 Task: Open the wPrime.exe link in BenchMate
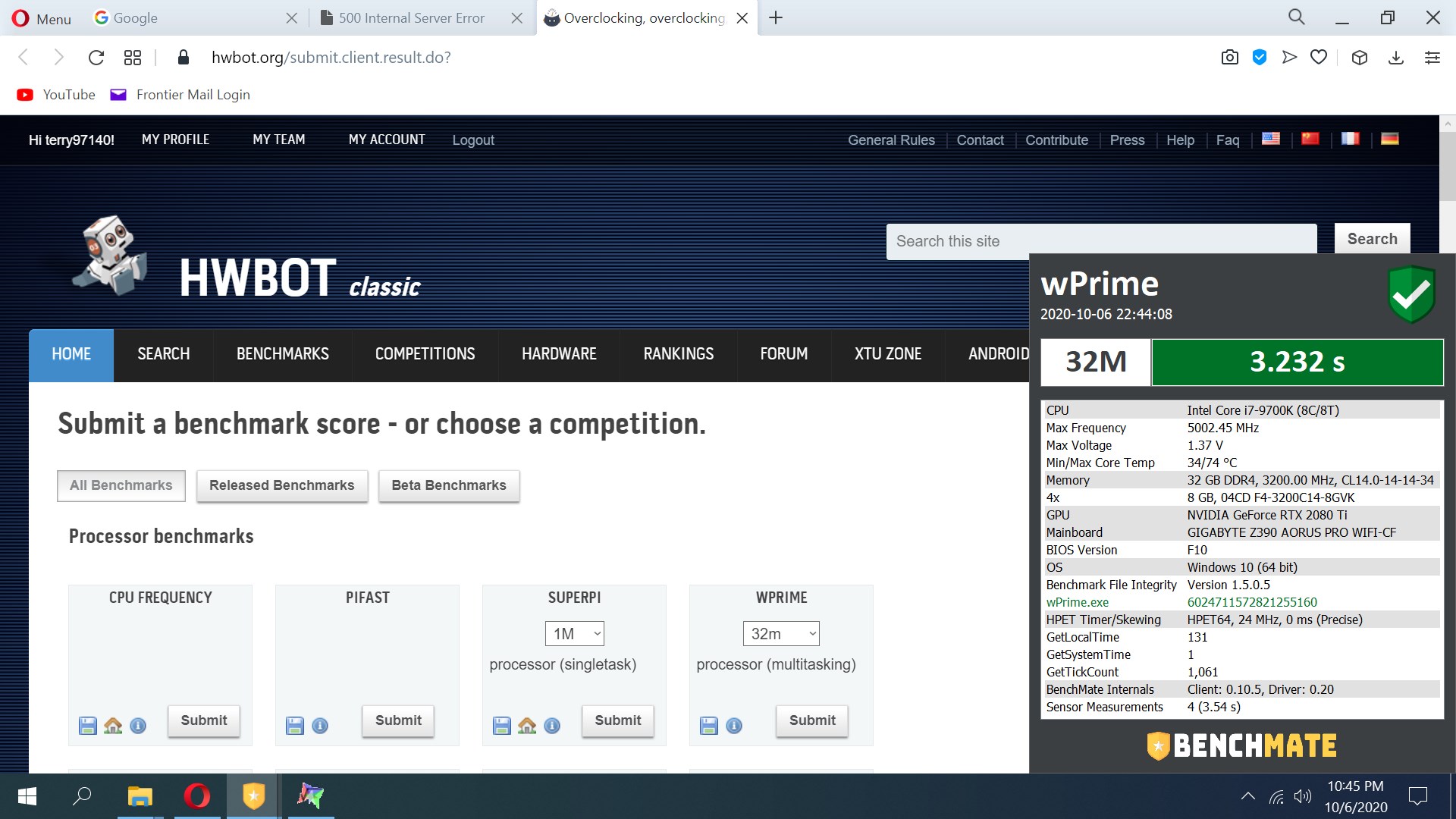[x=1077, y=602]
